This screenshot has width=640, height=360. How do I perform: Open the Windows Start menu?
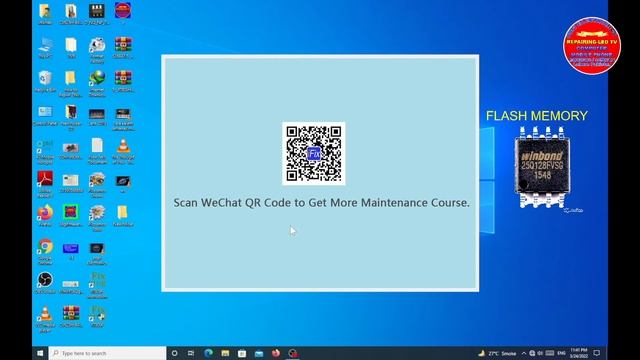tap(40, 353)
